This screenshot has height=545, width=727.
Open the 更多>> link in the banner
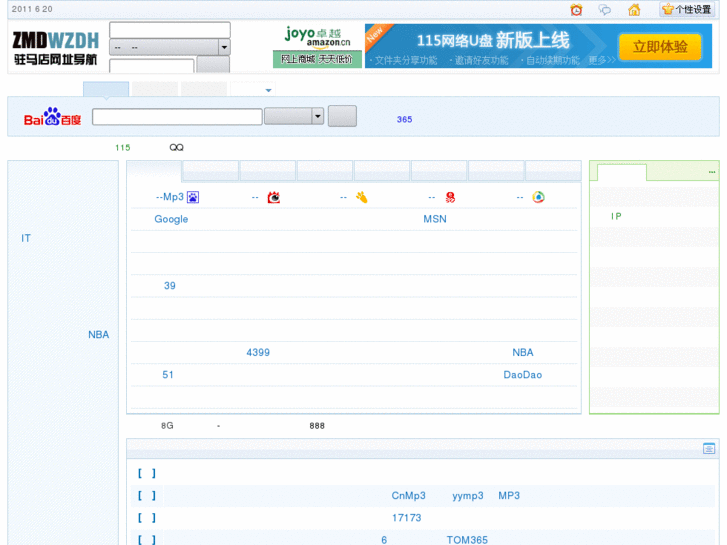coord(602,60)
